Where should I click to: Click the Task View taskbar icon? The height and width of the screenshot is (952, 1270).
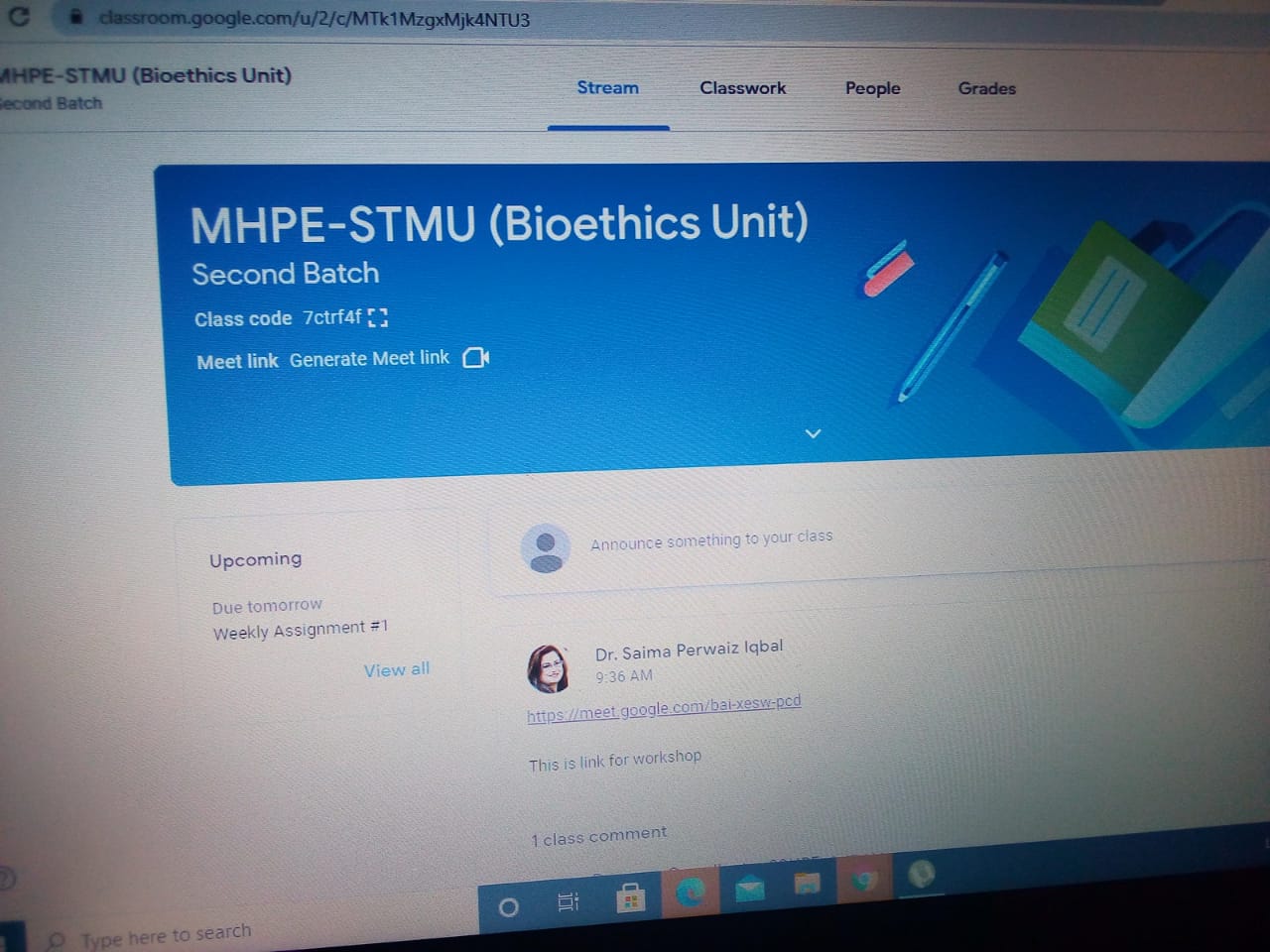[x=569, y=901]
